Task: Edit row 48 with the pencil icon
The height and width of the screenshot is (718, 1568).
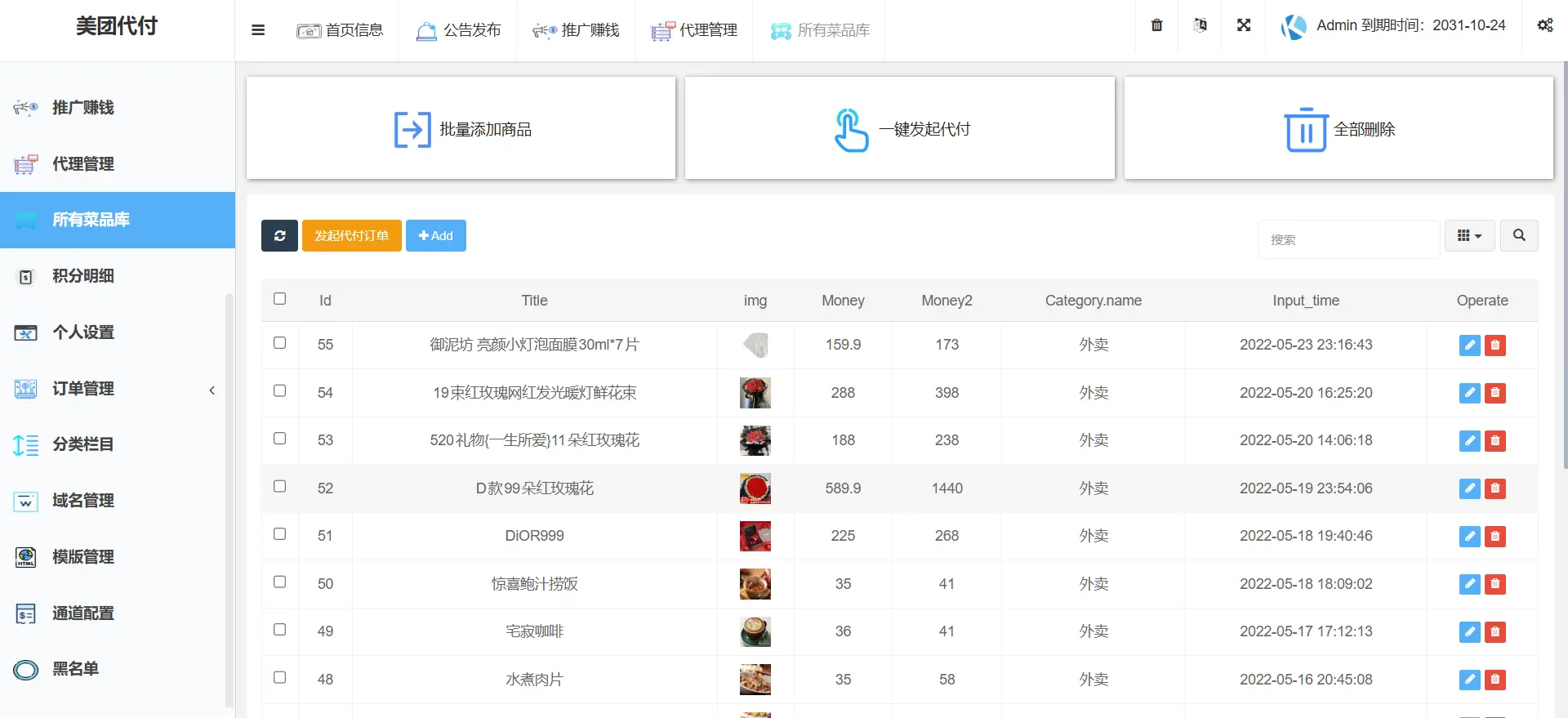Action: (x=1470, y=680)
